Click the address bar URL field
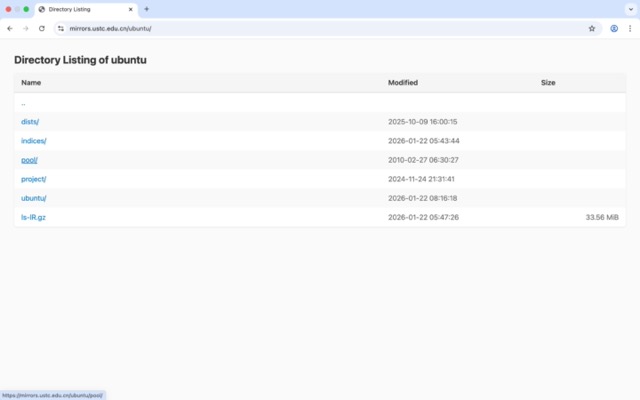This screenshot has width=640, height=400. pos(300,29)
